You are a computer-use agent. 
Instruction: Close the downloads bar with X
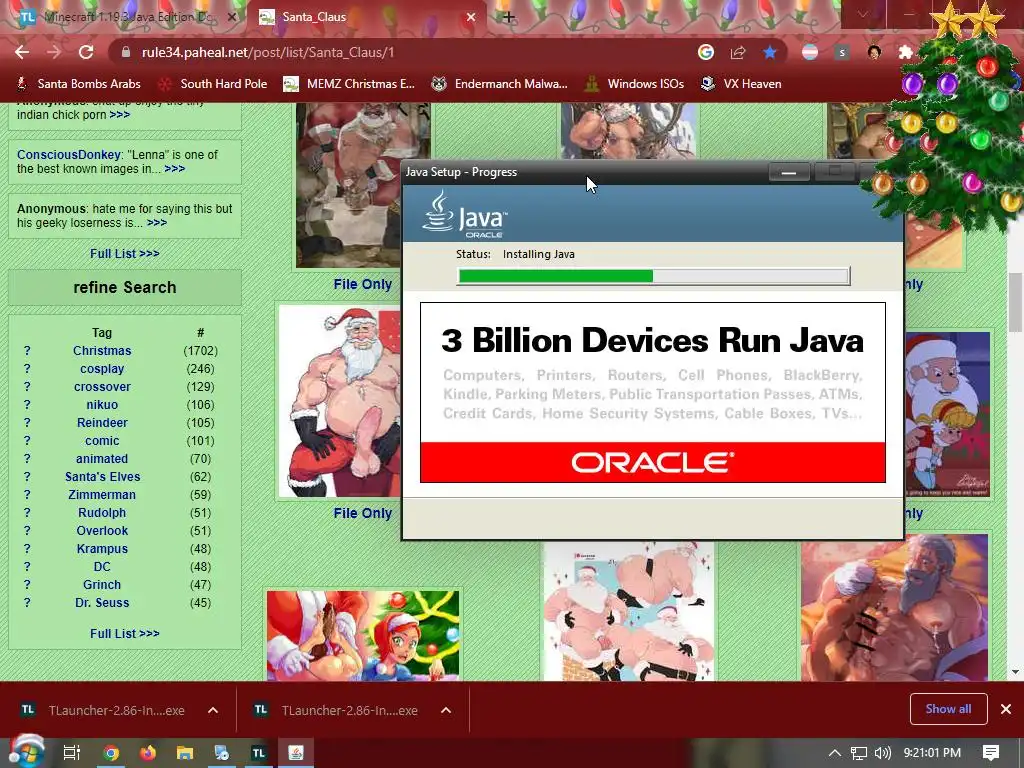1006,709
